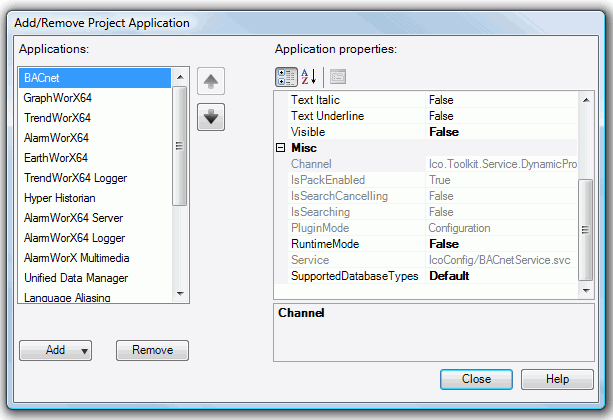Select Unified Data Manager entry
This screenshot has height=420, width=613.
click(95, 278)
